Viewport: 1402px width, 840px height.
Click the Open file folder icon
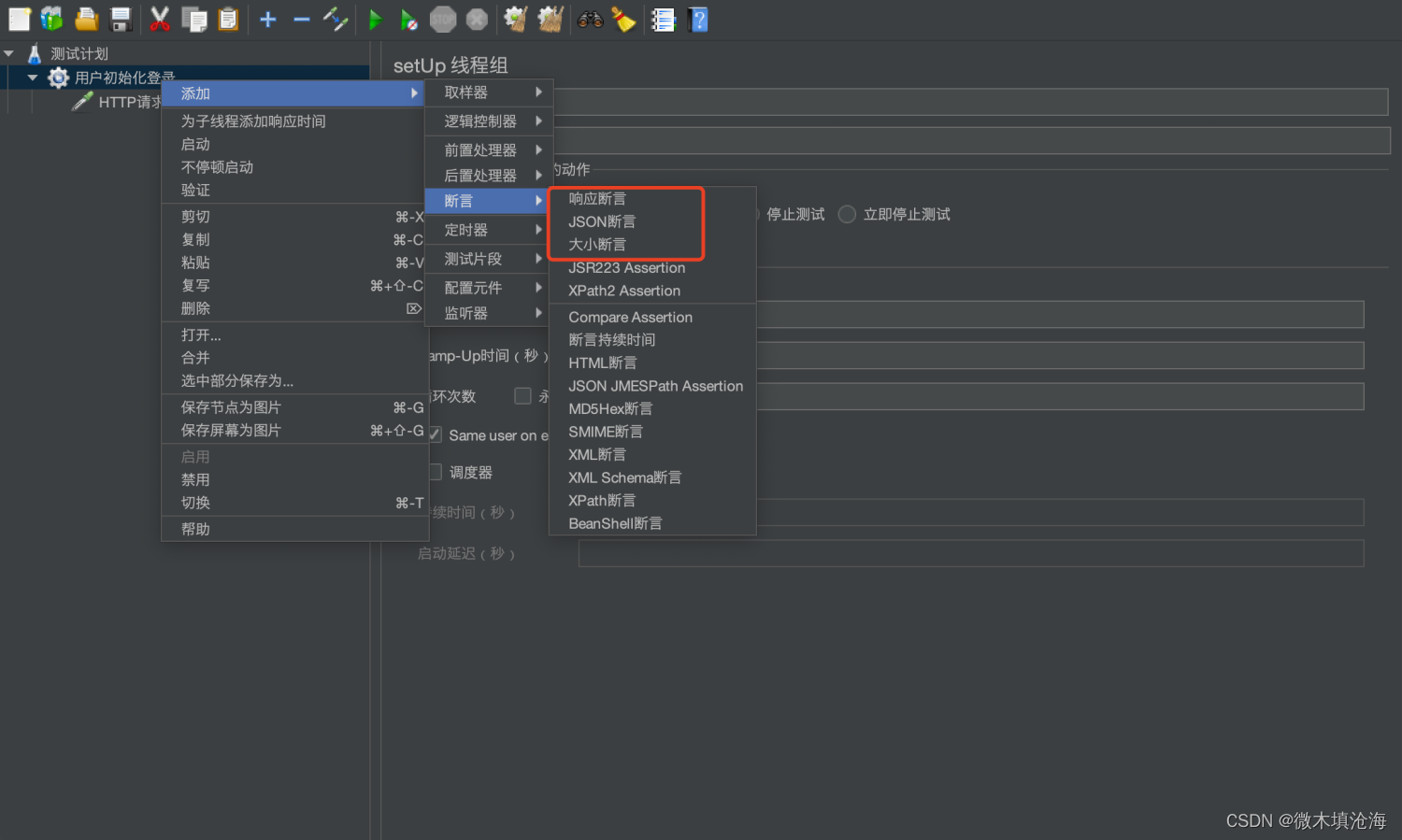tap(87, 19)
